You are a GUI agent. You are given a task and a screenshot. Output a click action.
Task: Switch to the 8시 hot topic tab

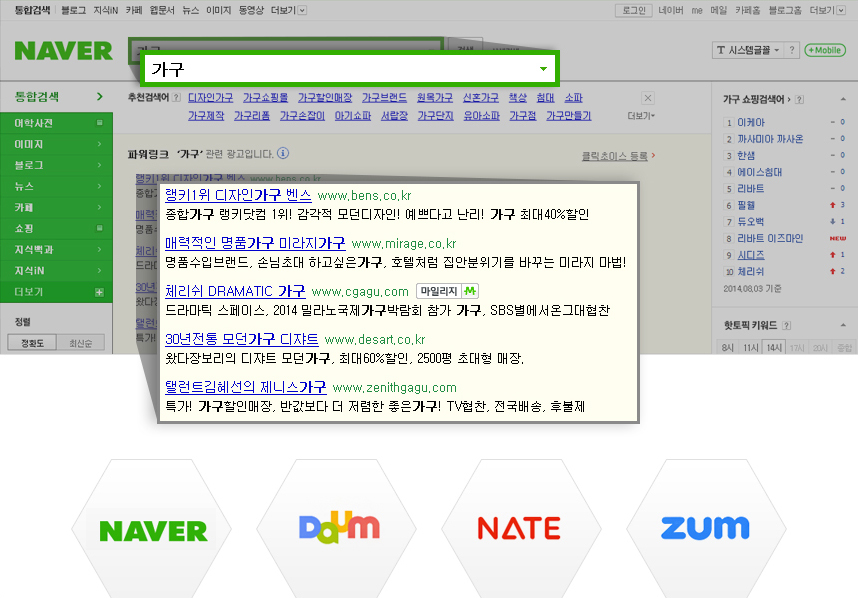click(x=727, y=347)
